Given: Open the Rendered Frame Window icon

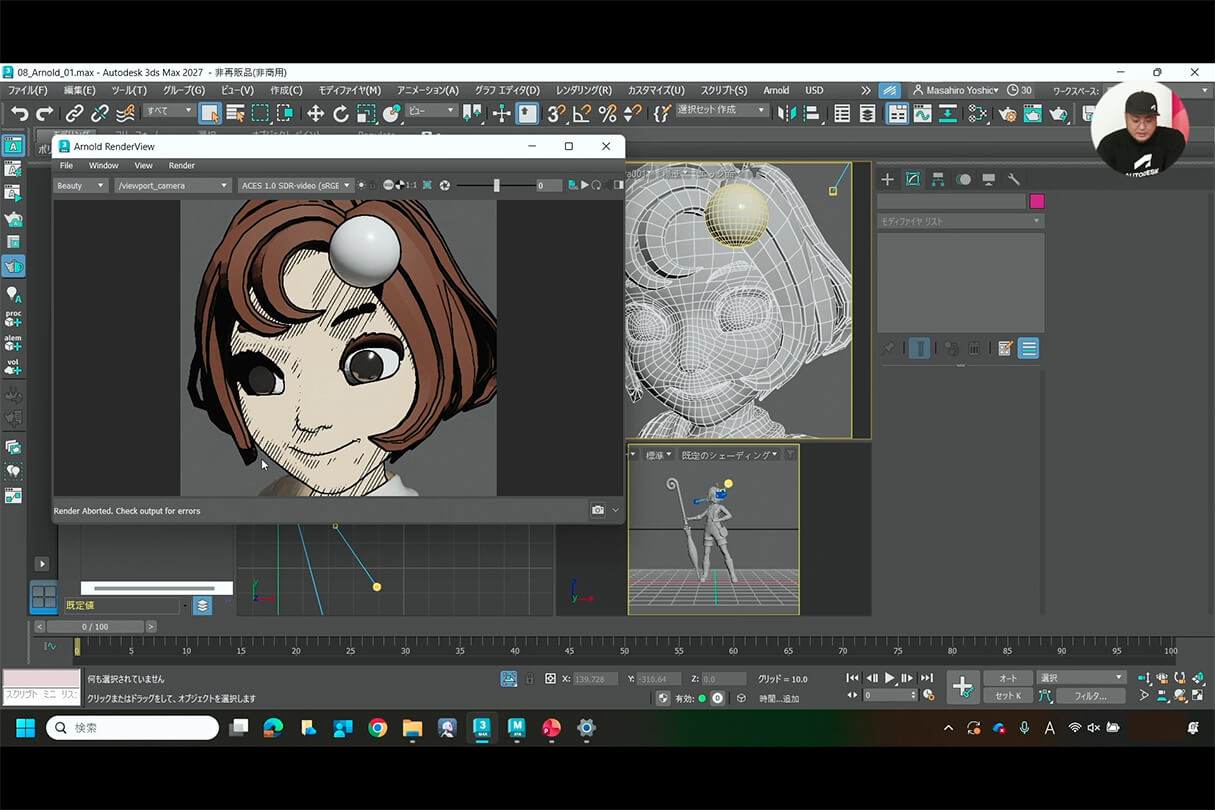Looking at the screenshot, I should pos(1032,113).
